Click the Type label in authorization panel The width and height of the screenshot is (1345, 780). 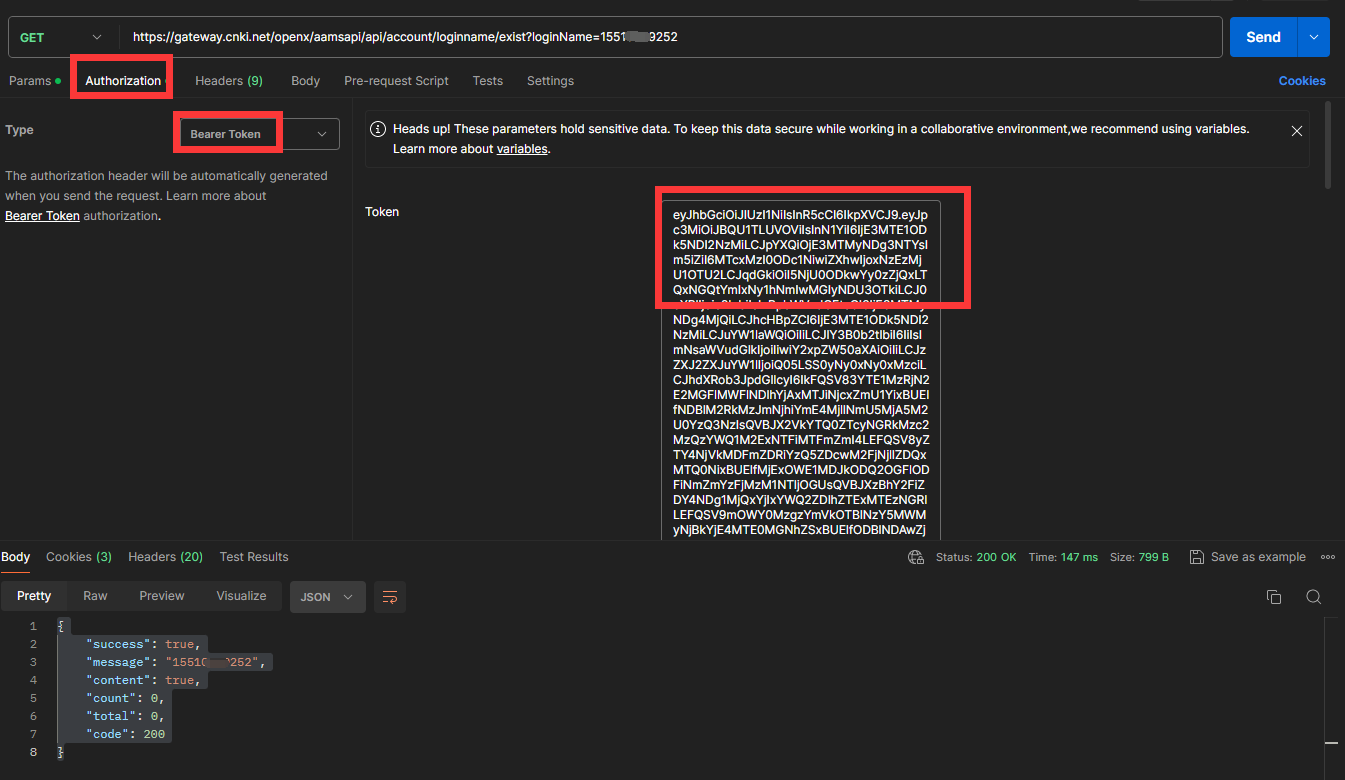coord(19,130)
